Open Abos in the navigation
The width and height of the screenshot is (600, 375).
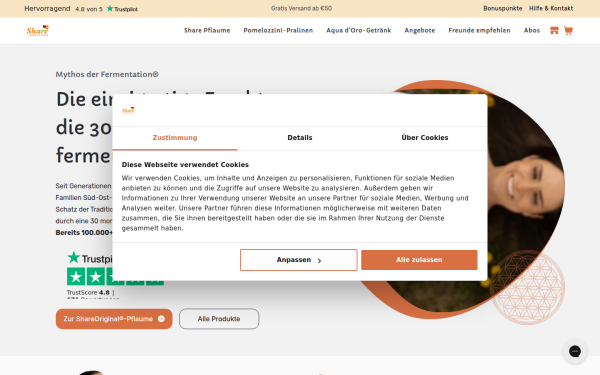pos(532,31)
